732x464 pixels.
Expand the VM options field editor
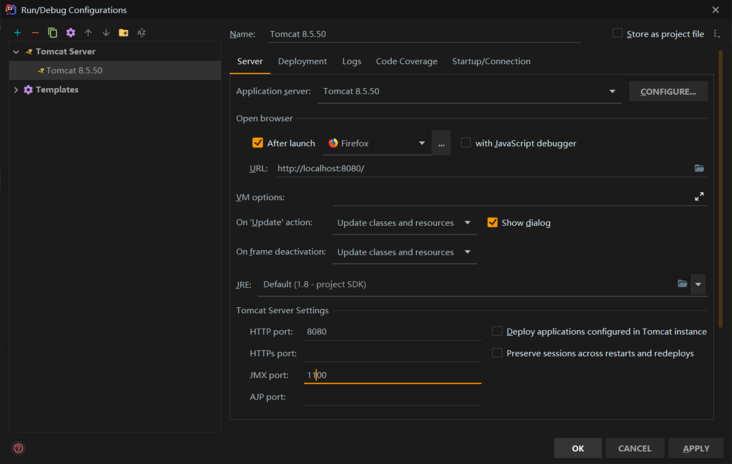click(x=699, y=197)
